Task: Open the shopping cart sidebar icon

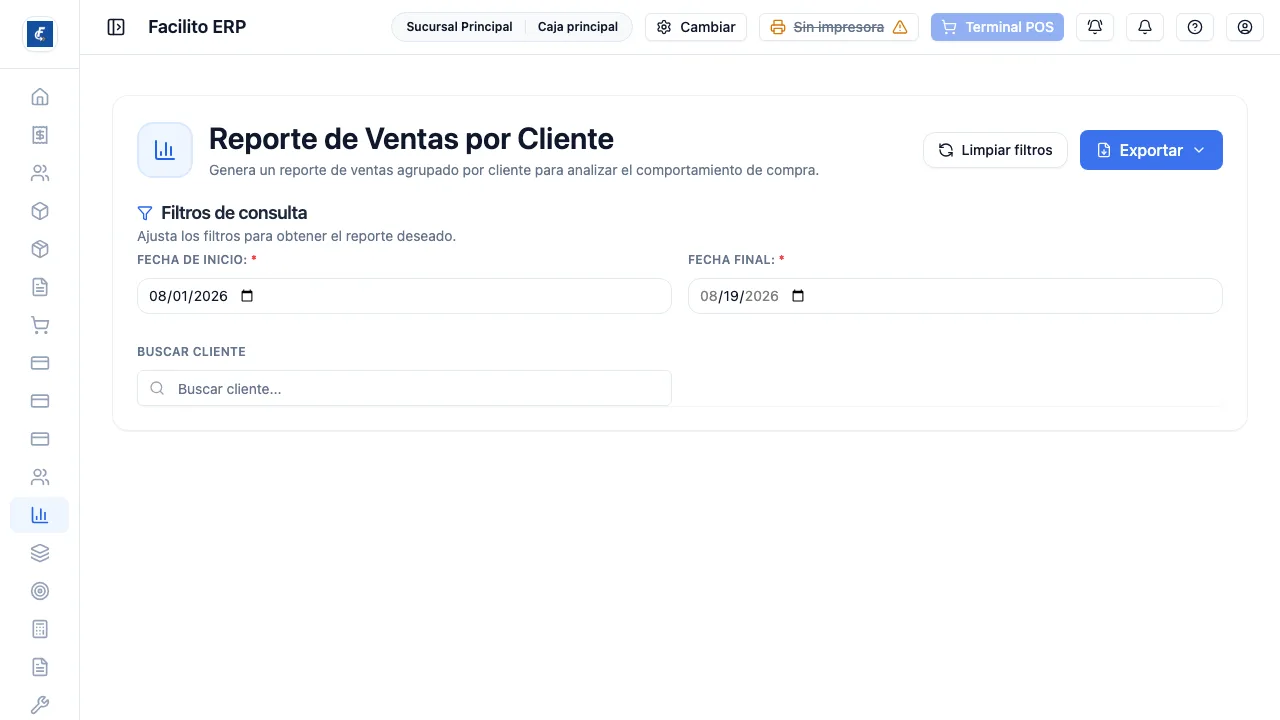Action: 40,325
